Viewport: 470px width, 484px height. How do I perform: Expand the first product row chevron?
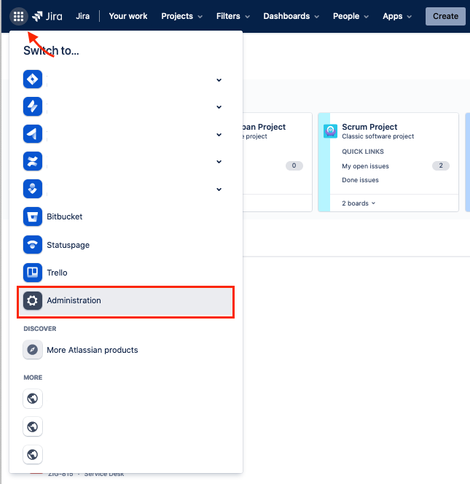tap(219, 80)
